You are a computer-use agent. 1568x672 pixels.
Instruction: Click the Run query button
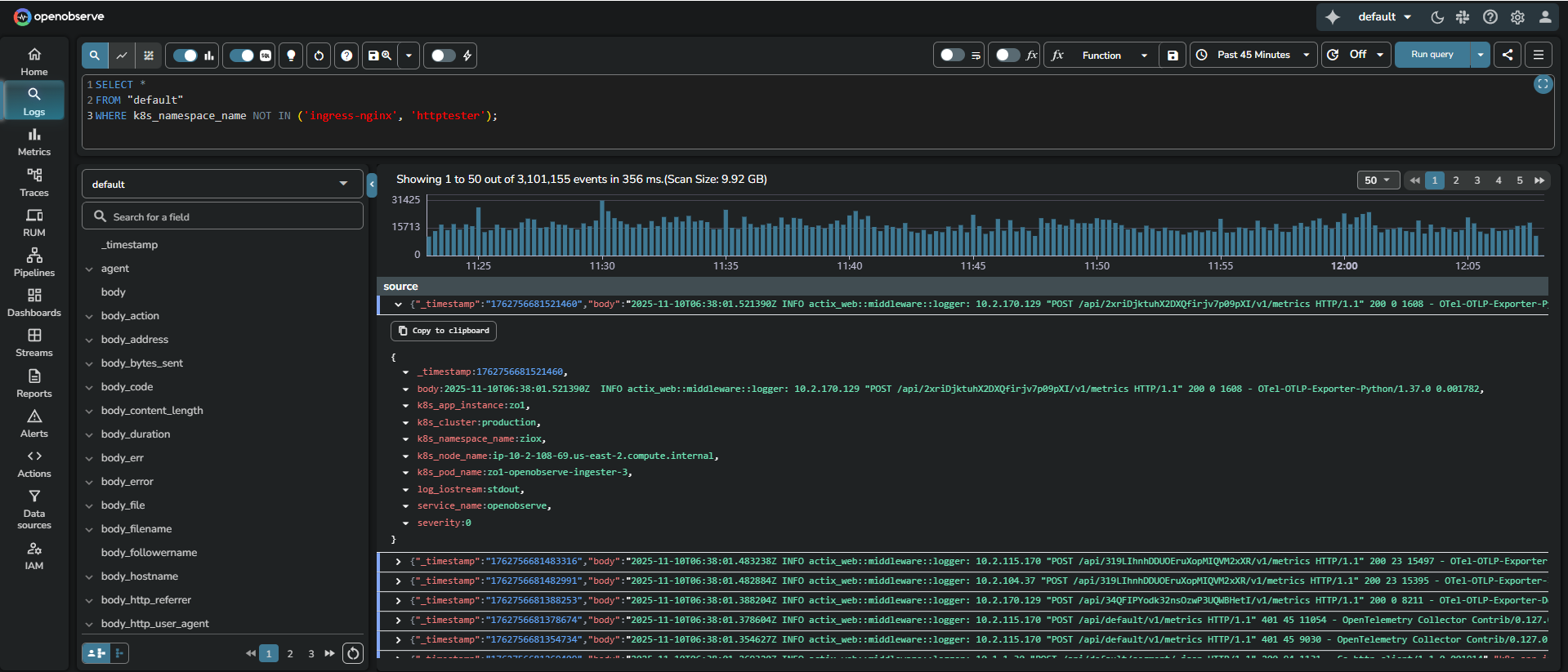1432,55
